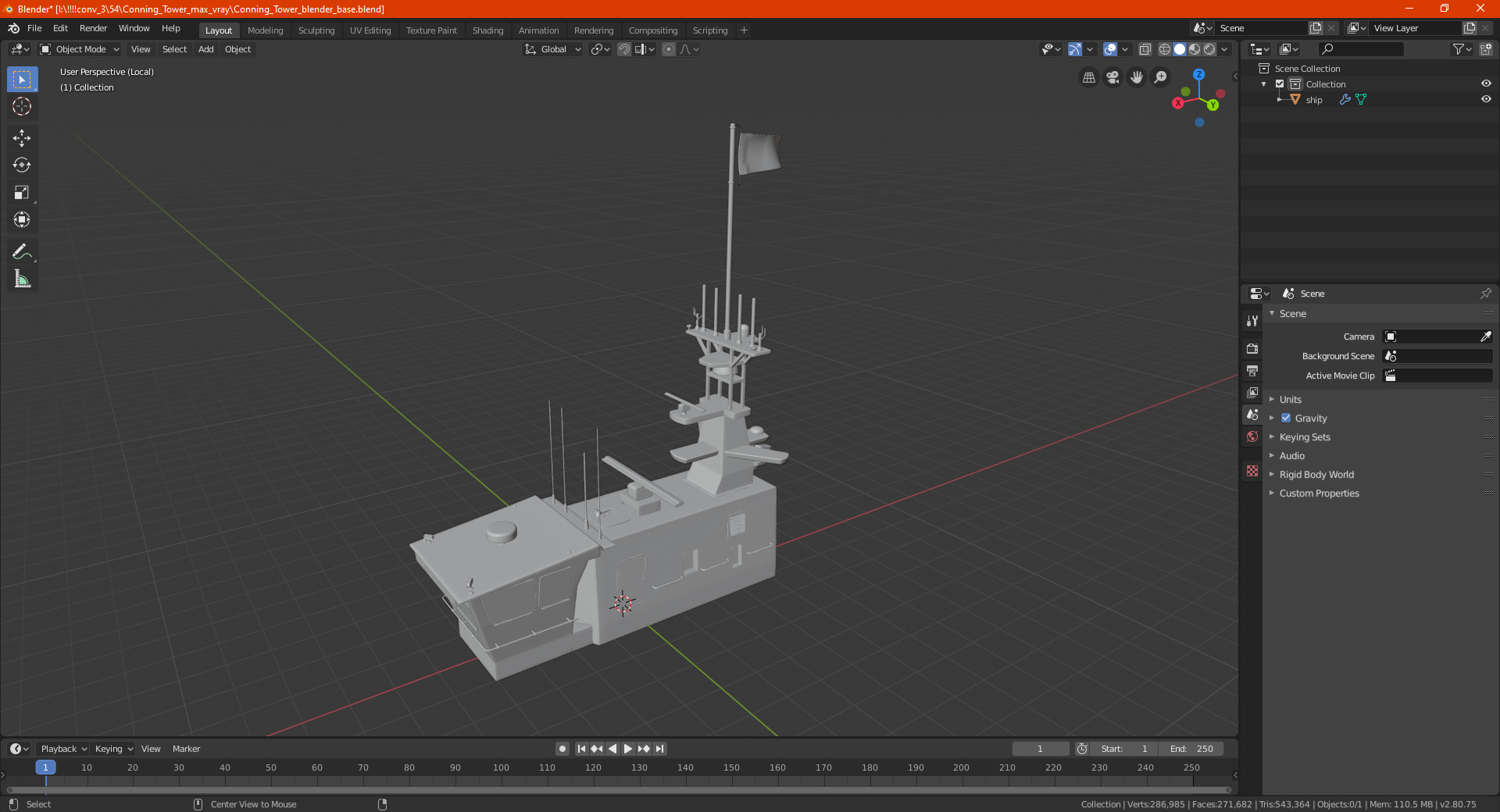The image size is (1500, 812).
Task: Click the current frame number field
Action: point(1041,749)
